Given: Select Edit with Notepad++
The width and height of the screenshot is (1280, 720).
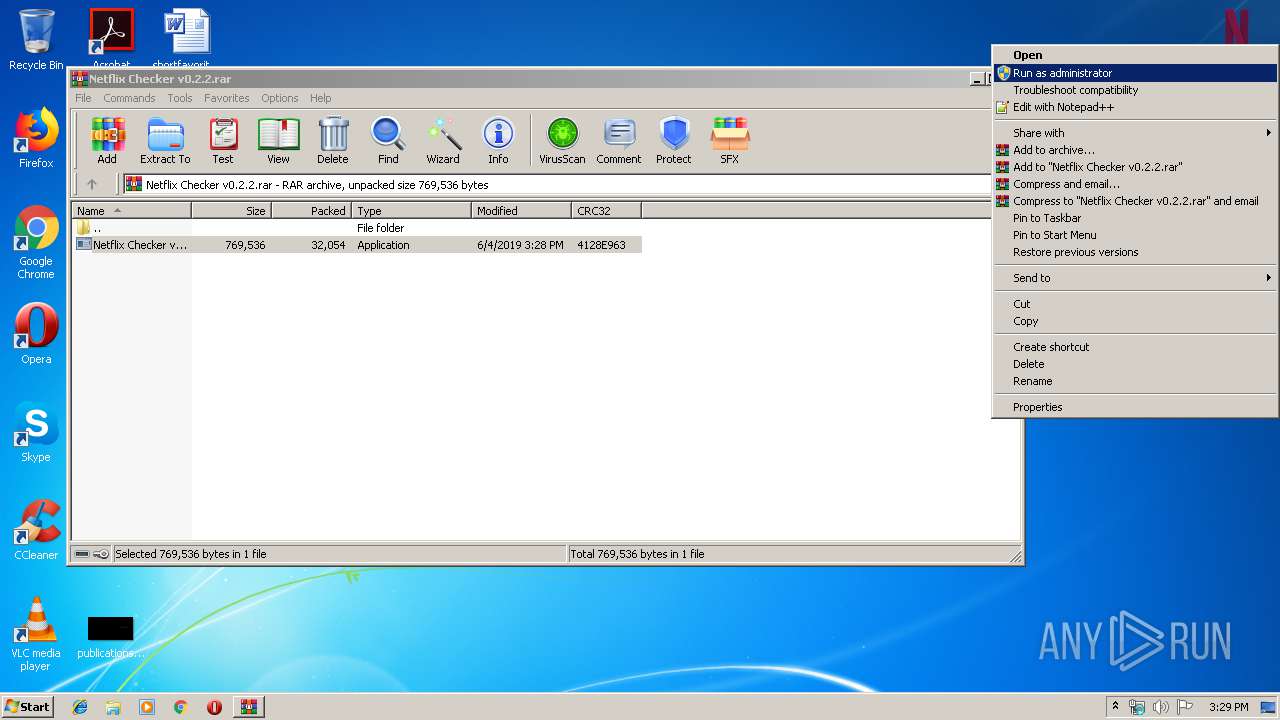Looking at the screenshot, I should click(x=1135, y=107).
